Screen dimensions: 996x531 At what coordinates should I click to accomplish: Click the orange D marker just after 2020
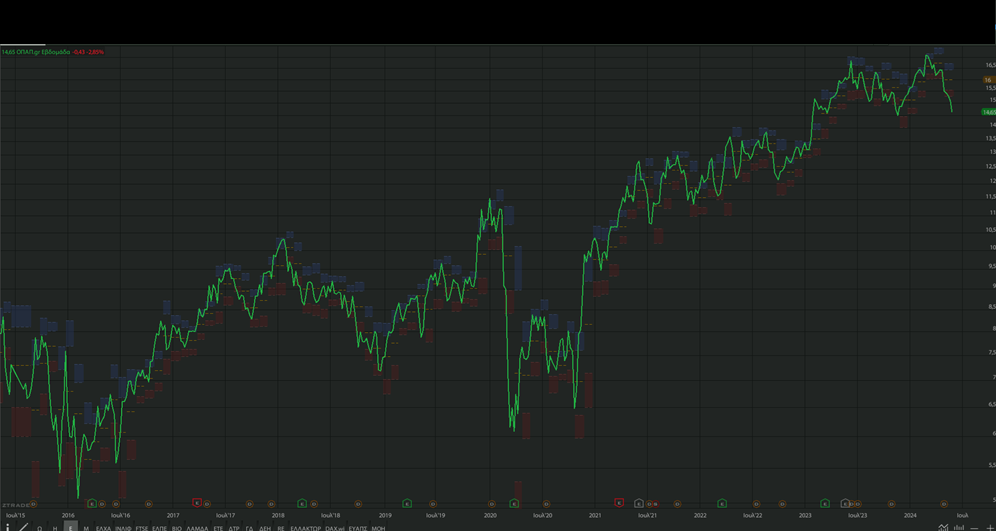click(x=492, y=504)
